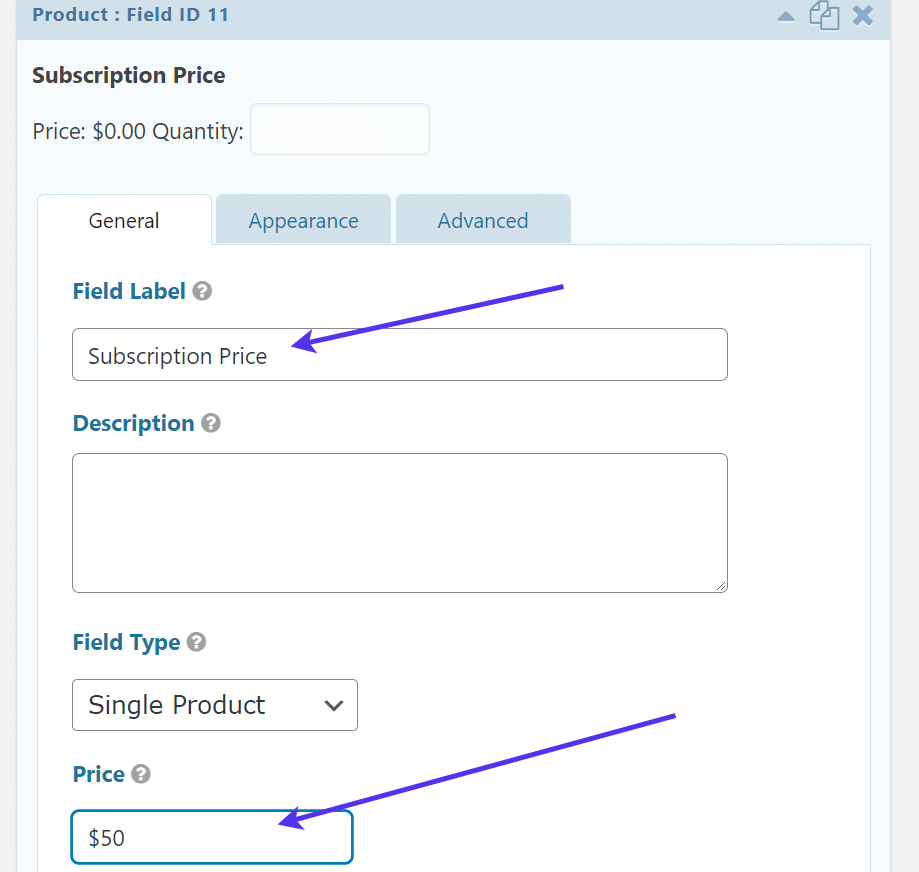Focus the Description text area
Screen dimensions: 919x872
click(x=399, y=522)
